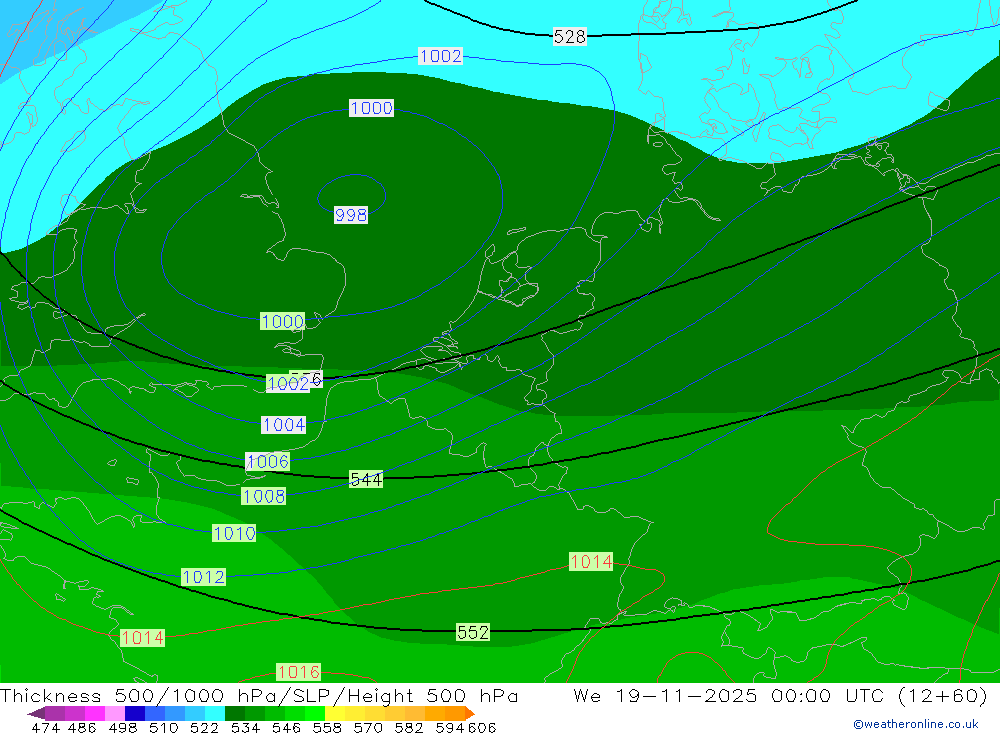Image resolution: width=1000 pixels, height=733 pixels.
Task: Click the 1010 isobar label
Action: (234, 533)
